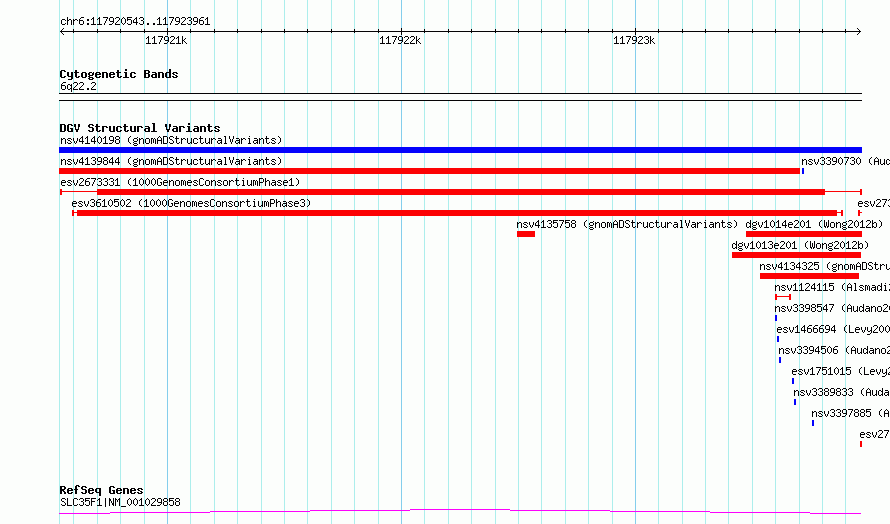Click the esv1751015 variant label
Screen dimensions: 890x524
point(840,371)
